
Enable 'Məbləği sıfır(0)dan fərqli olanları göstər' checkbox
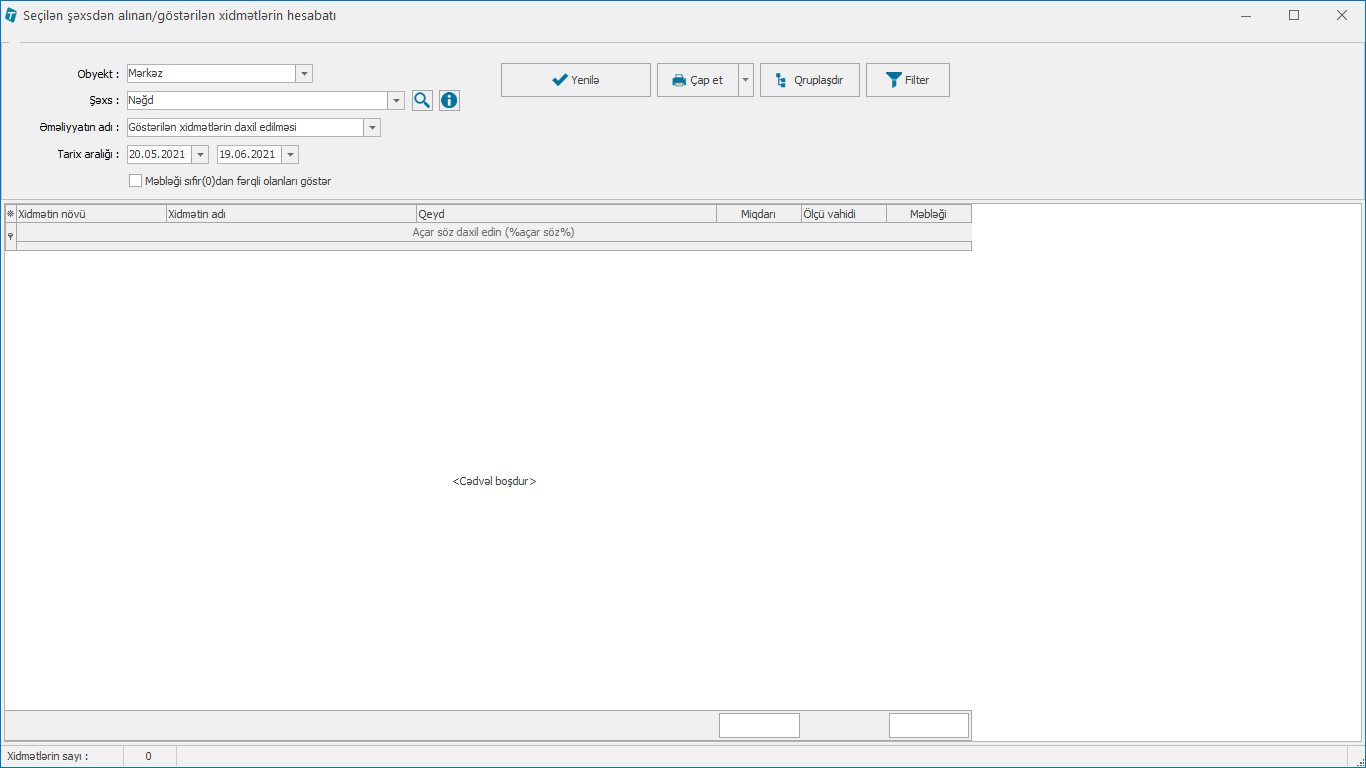(136, 181)
